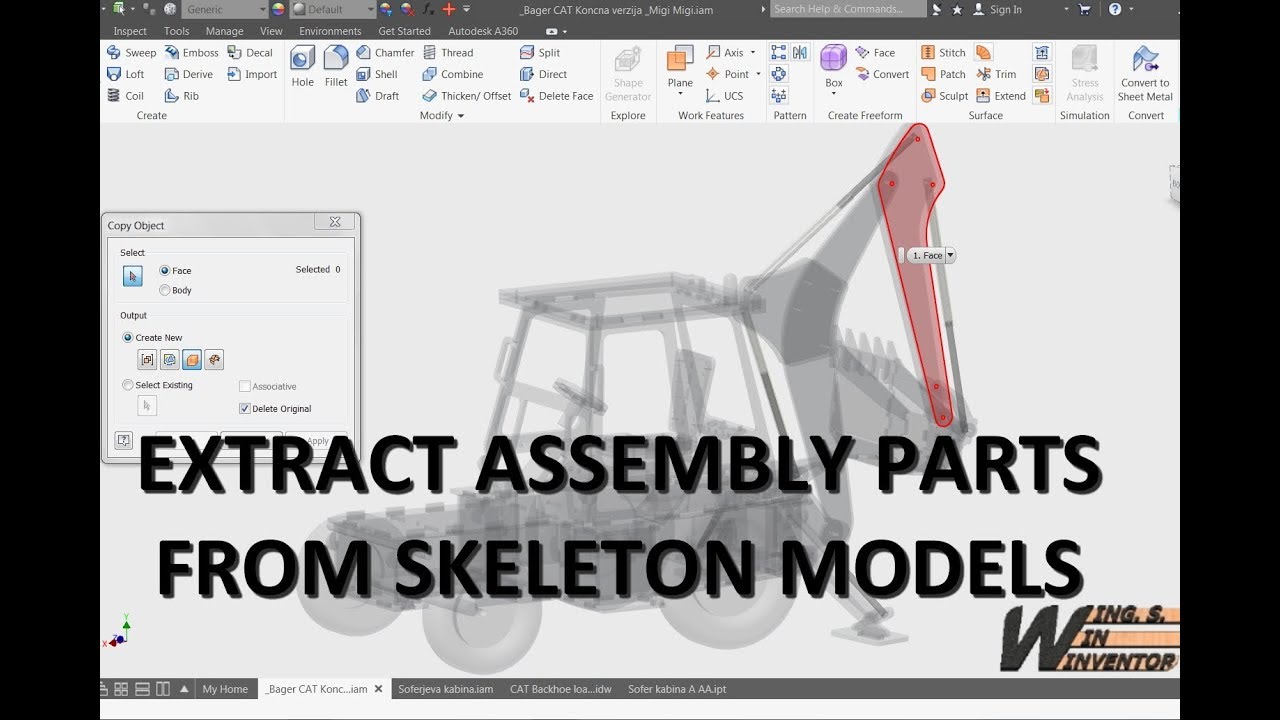Screen dimensions: 1280x720
Task: Select the Face radio button
Action: click(176, 271)
